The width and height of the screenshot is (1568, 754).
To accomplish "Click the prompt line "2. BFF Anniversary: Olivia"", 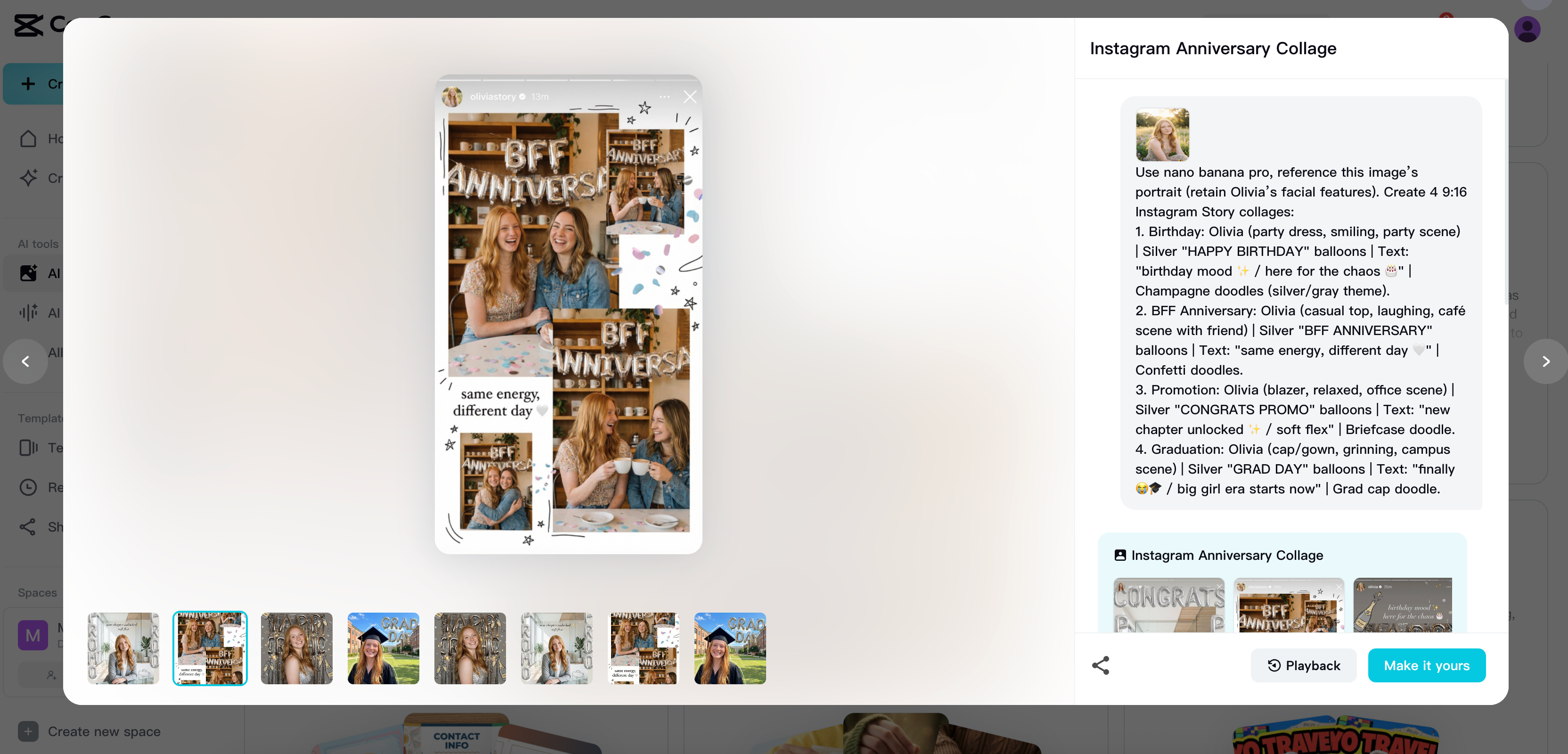I will [1300, 311].
